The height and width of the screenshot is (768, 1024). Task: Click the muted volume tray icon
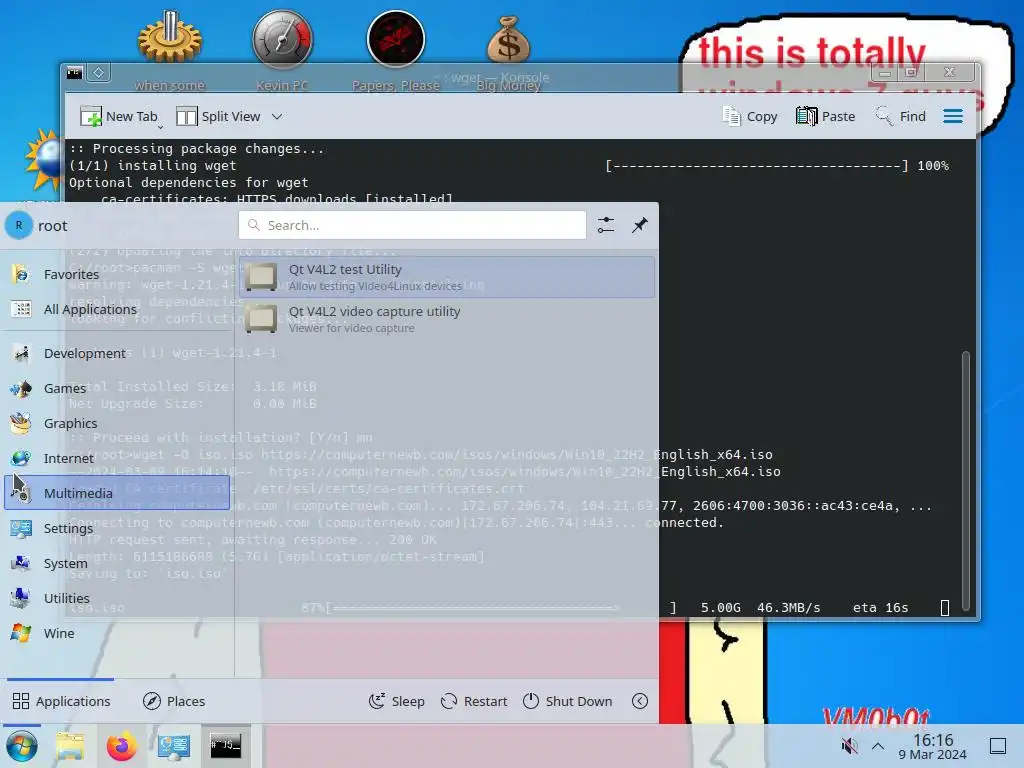pyautogui.click(x=849, y=746)
